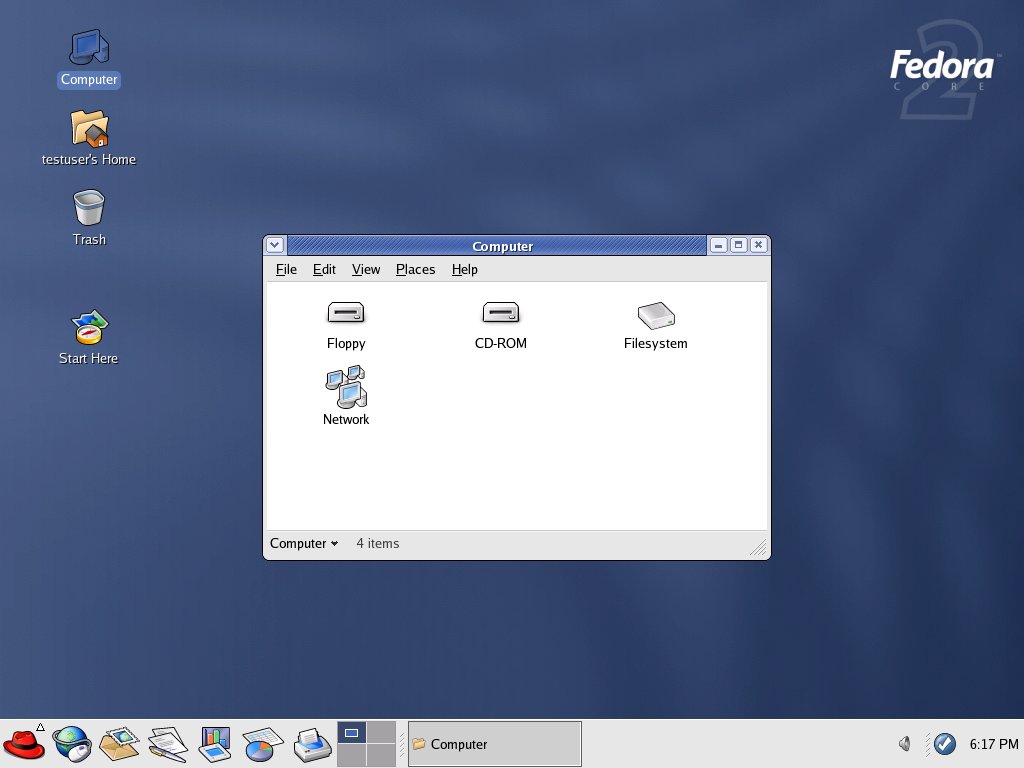The height and width of the screenshot is (768, 1024).
Task: Launch the presentation application icon
Action: 215,744
